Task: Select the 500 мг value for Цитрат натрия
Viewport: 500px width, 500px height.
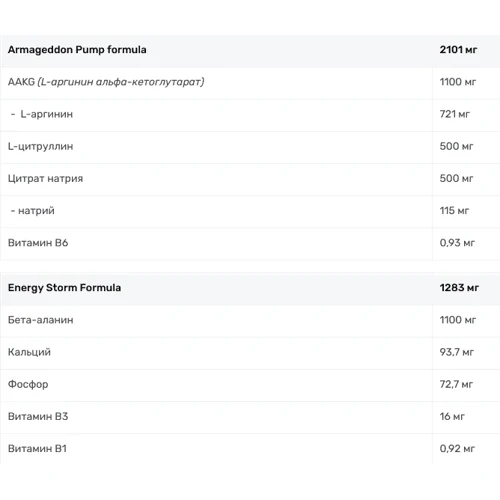Action: tap(456, 178)
